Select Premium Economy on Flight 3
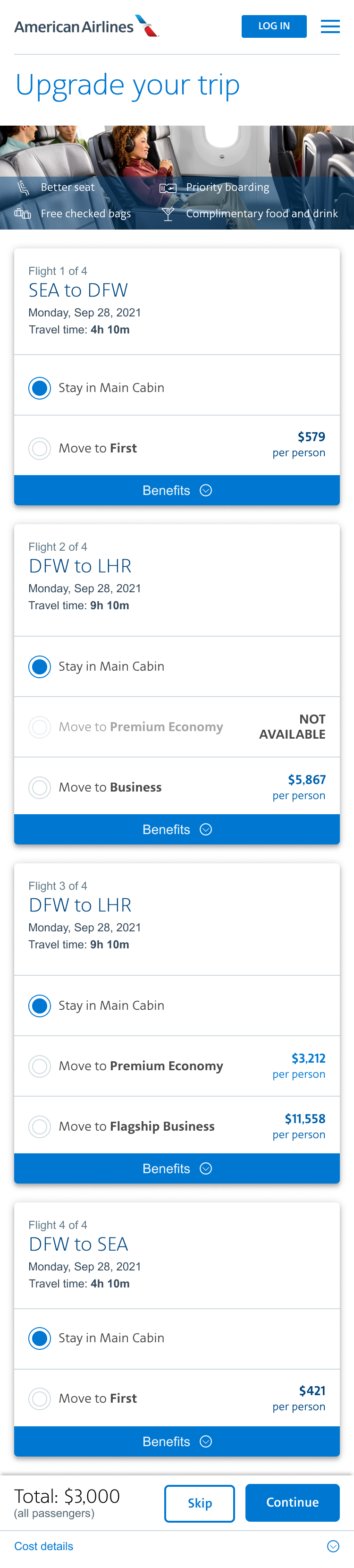Image resolution: width=354 pixels, height=1568 pixels. tap(40, 1066)
